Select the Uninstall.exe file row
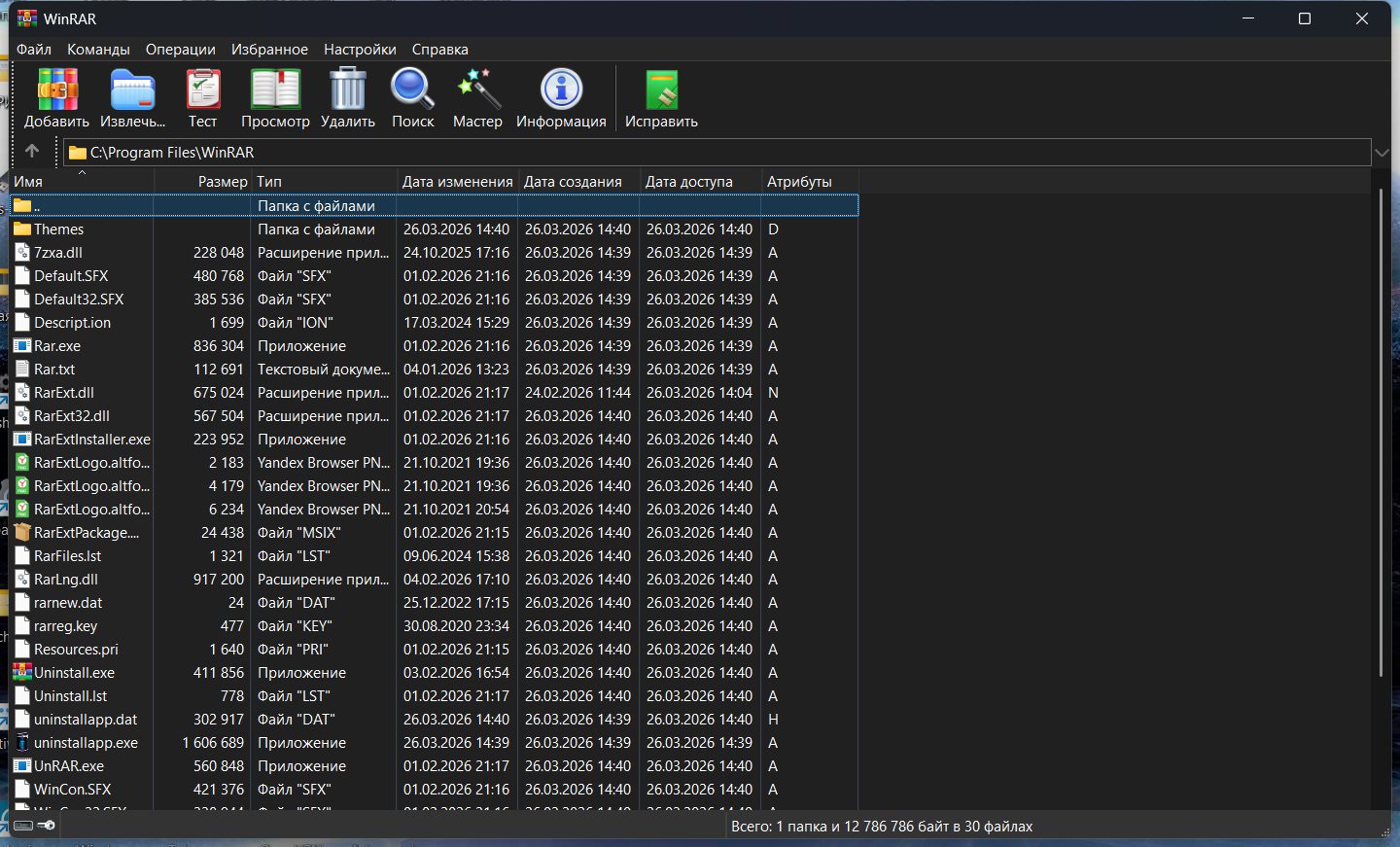Image resolution: width=1400 pixels, height=847 pixels. coord(74,673)
